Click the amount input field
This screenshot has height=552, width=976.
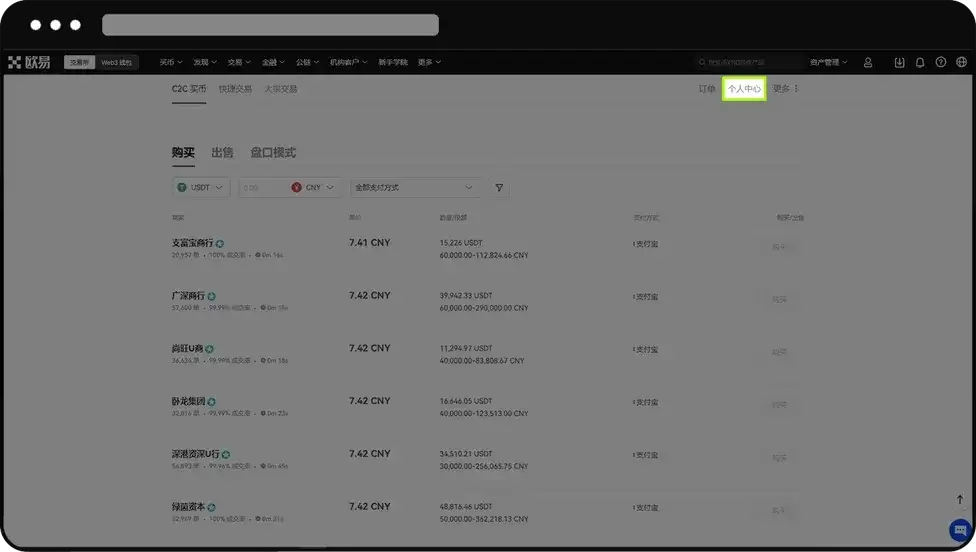tap(264, 187)
